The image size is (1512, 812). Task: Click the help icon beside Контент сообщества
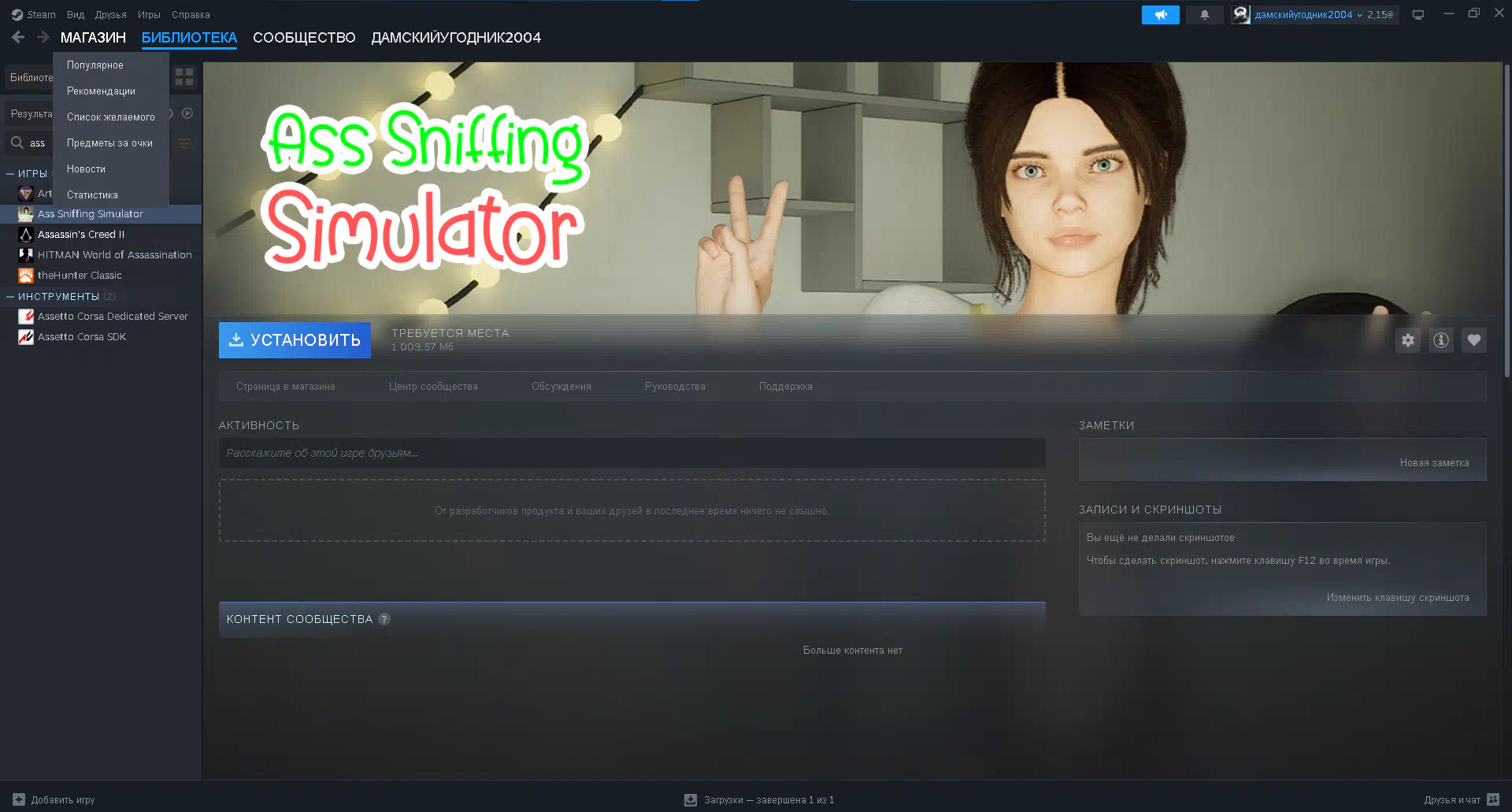384,619
